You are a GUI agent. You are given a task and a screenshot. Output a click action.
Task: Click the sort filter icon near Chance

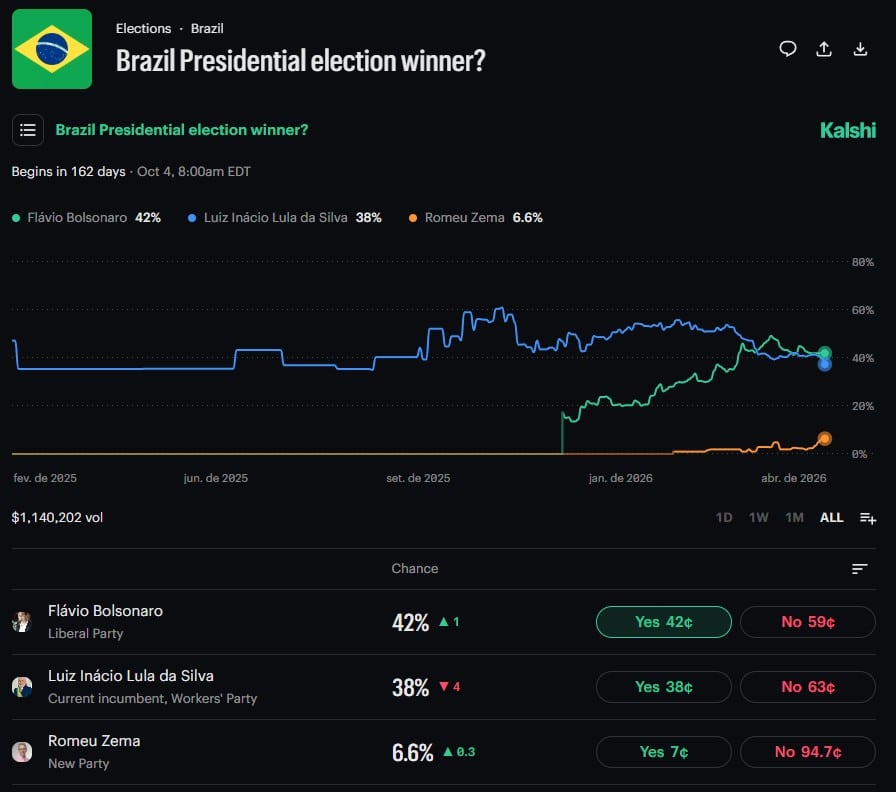pos(860,569)
